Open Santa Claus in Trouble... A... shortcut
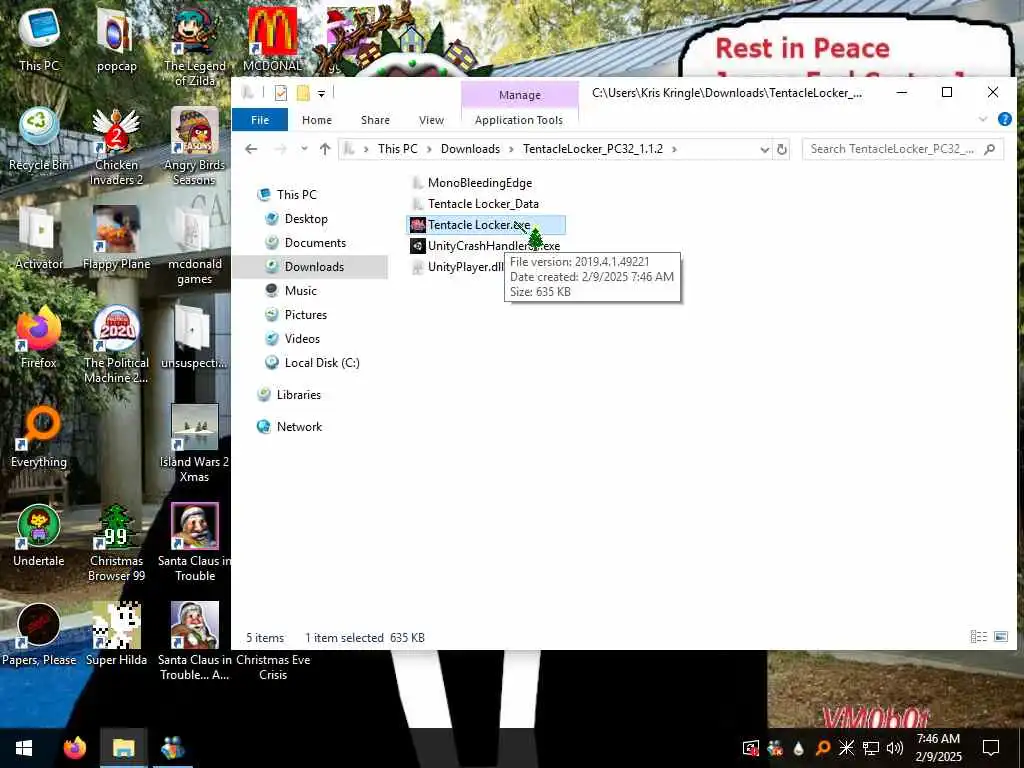Screen dimensions: 1024x768 click(195, 643)
